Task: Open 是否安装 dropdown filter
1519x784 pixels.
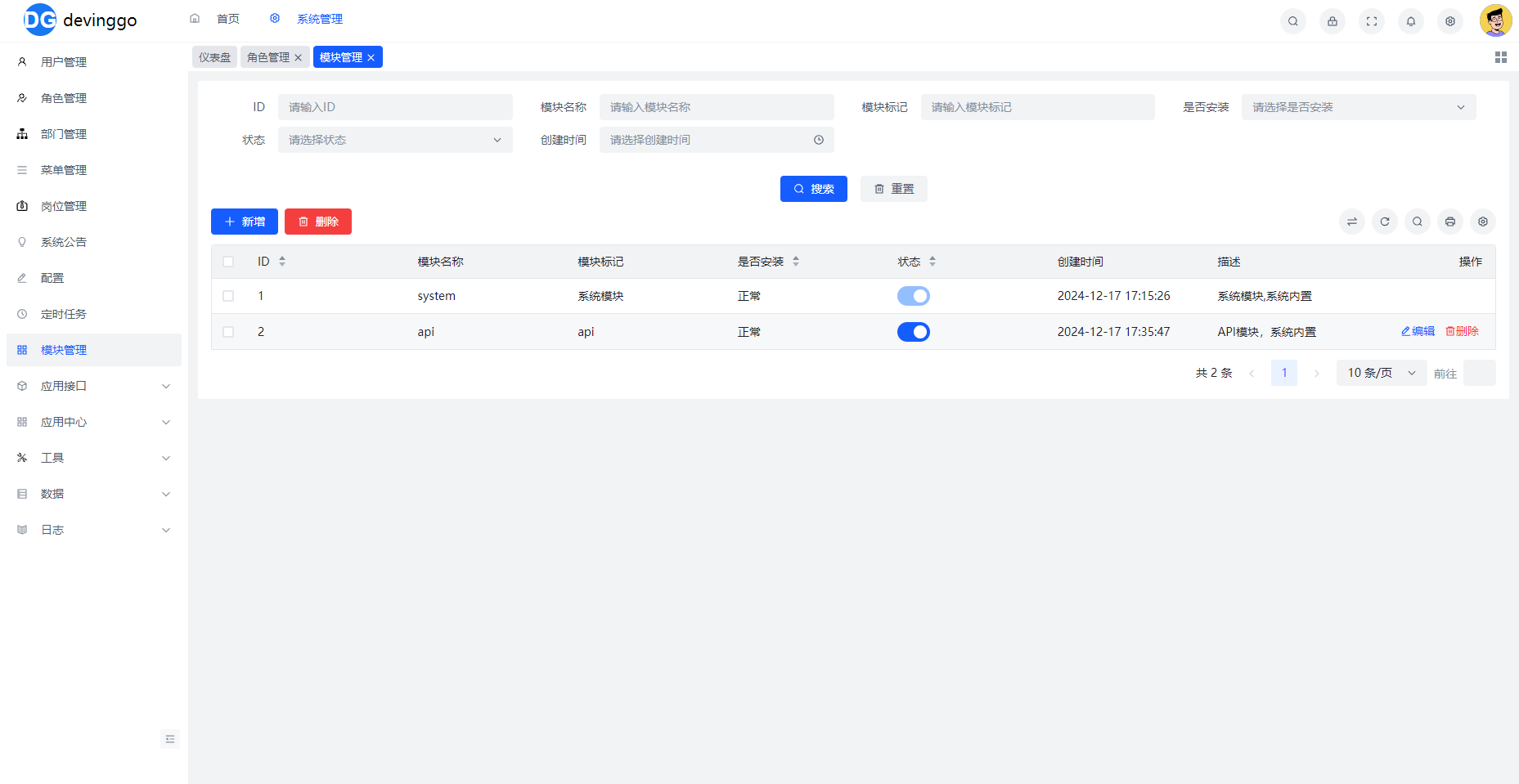Action: (1359, 107)
